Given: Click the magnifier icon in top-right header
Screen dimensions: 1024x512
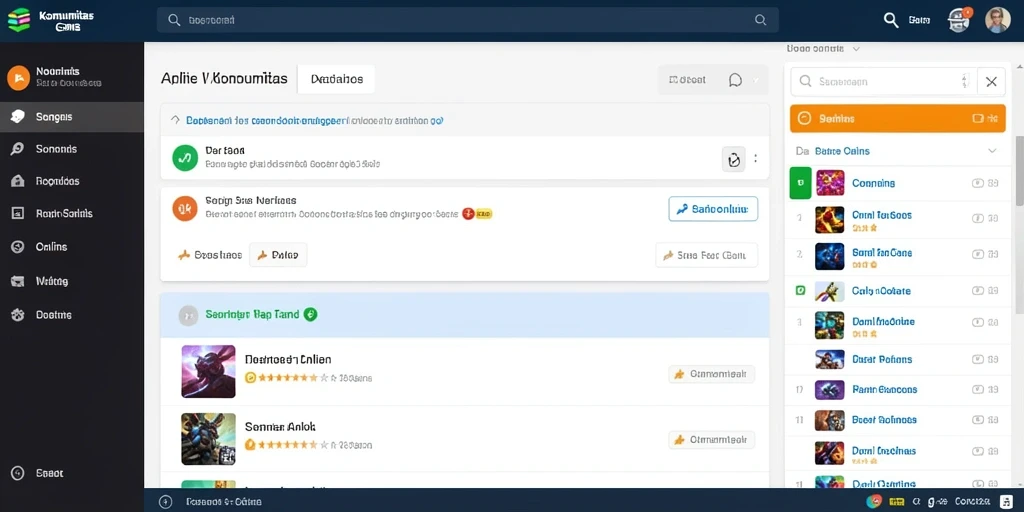Looking at the screenshot, I should click(x=891, y=20).
